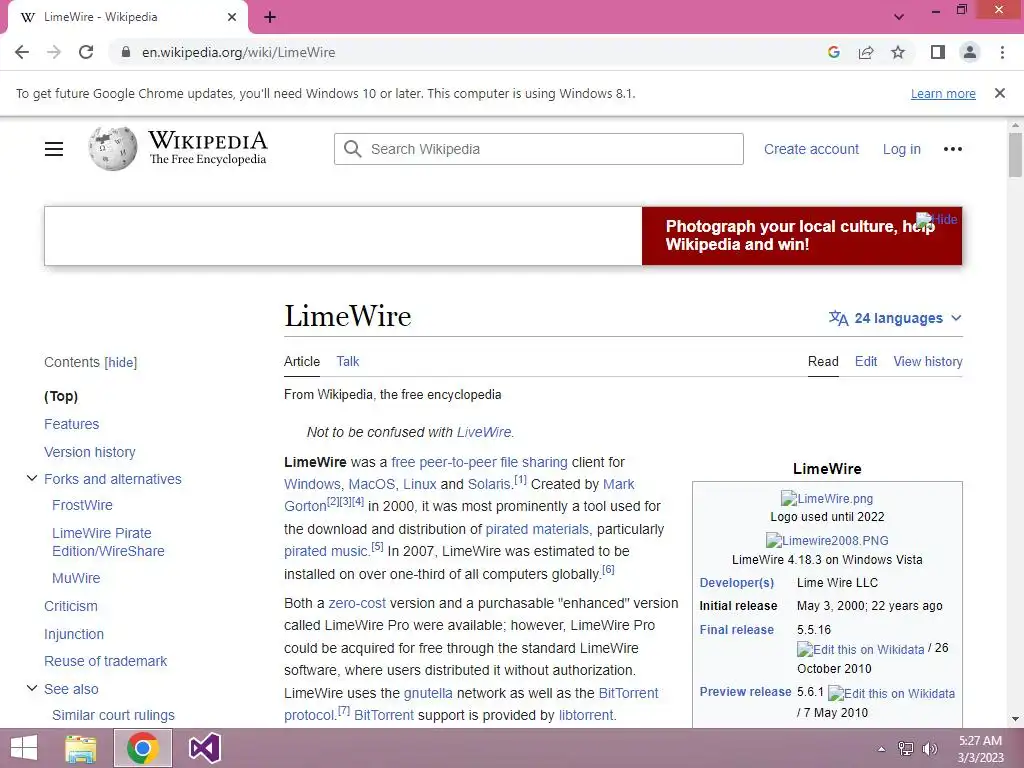Hide the Contents sidebar
The image size is (1024, 768).
coord(121,362)
